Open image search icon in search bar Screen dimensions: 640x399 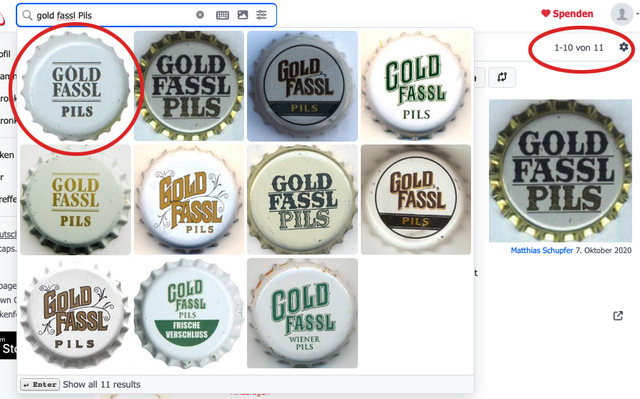tap(242, 15)
